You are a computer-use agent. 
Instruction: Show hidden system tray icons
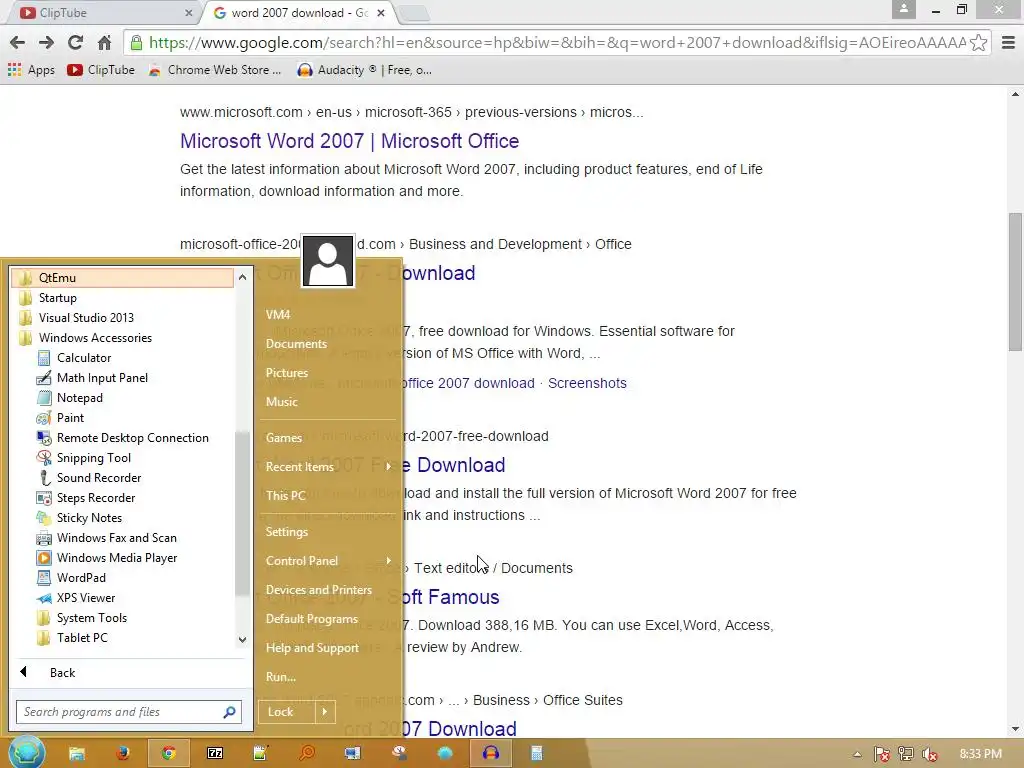857,754
